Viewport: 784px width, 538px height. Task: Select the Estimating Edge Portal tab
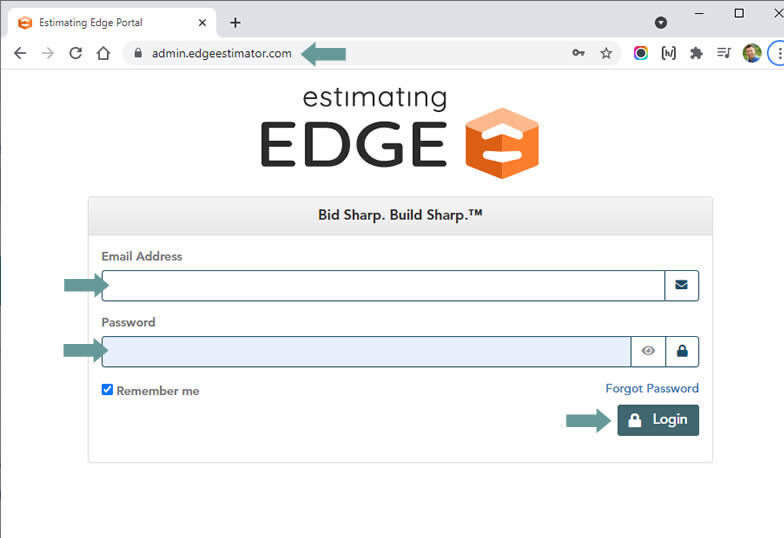click(x=112, y=22)
